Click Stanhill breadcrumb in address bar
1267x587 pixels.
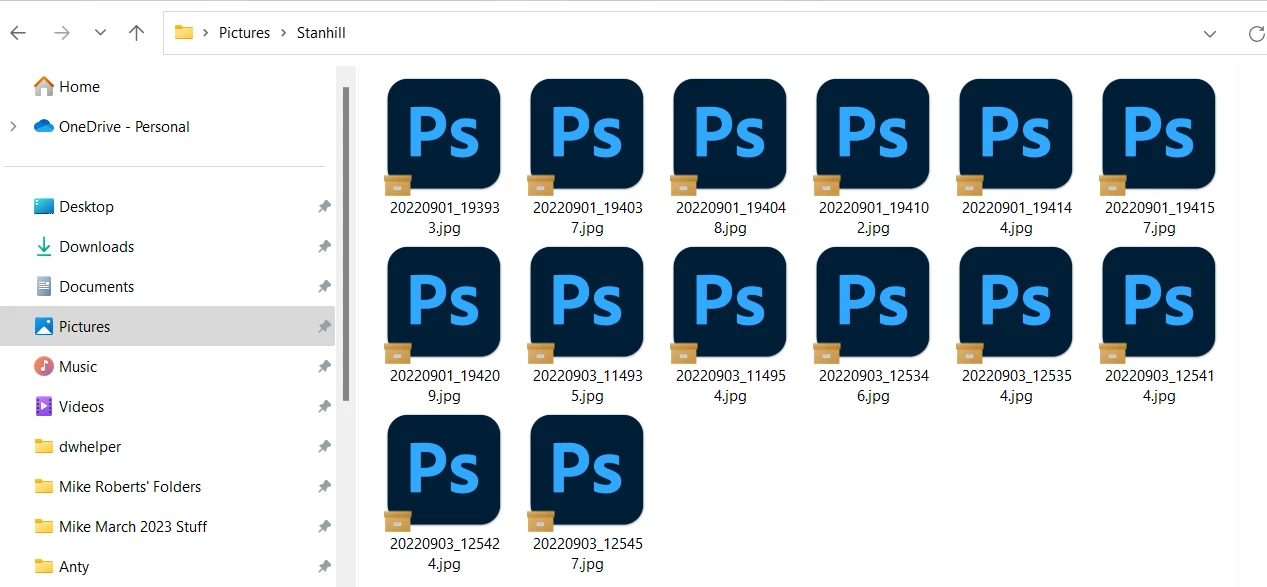click(321, 33)
